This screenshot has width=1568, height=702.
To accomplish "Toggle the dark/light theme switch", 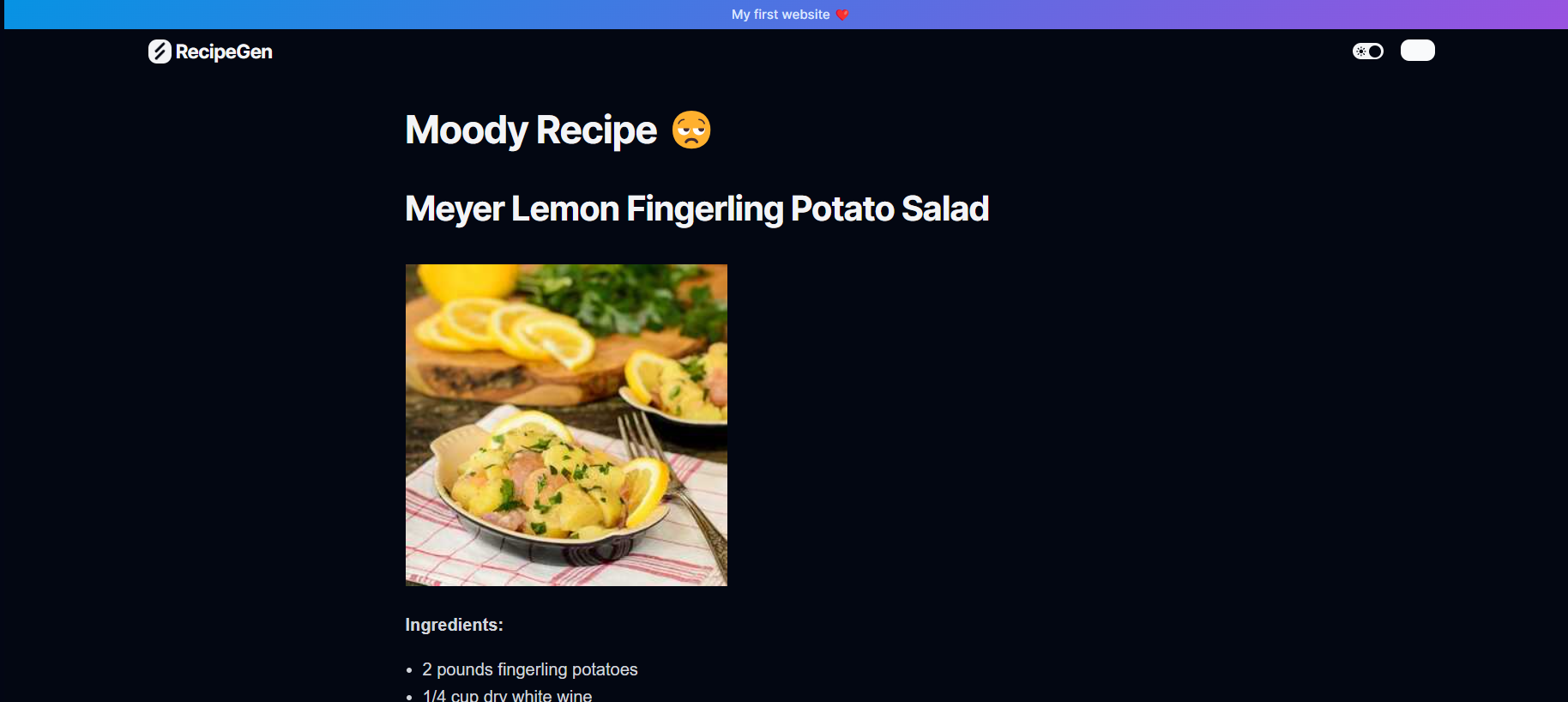I will (x=1368, y=51).
